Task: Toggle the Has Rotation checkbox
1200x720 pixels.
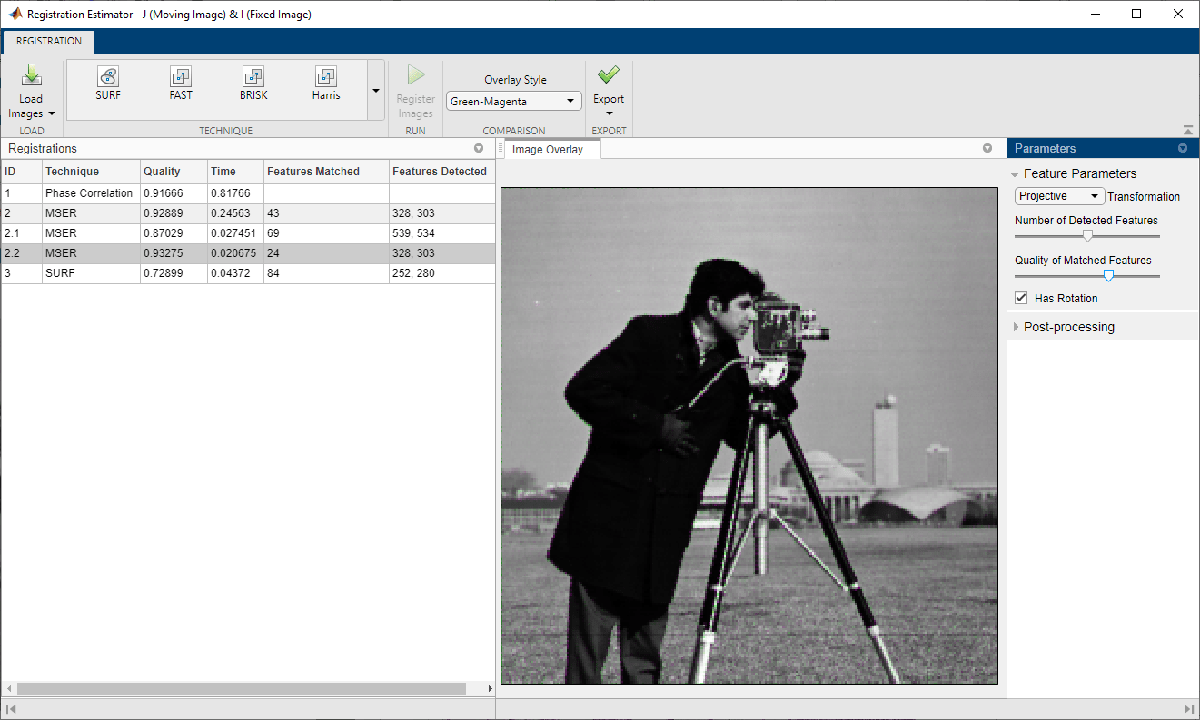Action: (x=1021, y=298)
